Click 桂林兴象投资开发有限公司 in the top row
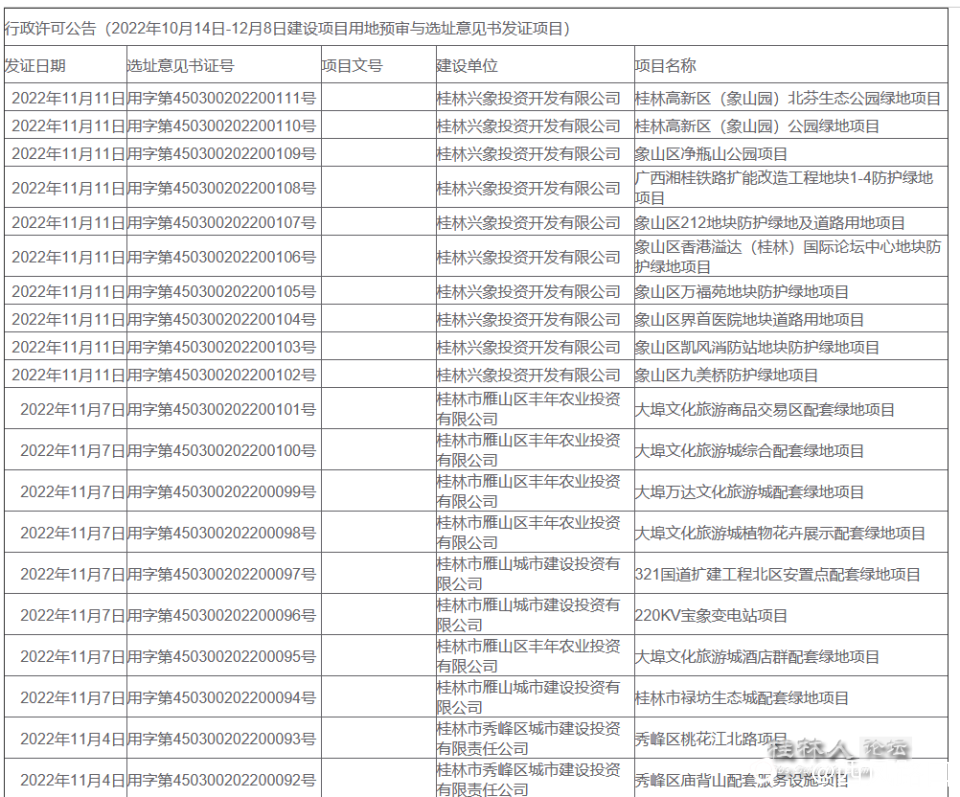This screenshot has height=797, width=960. [x=526, y=99]
